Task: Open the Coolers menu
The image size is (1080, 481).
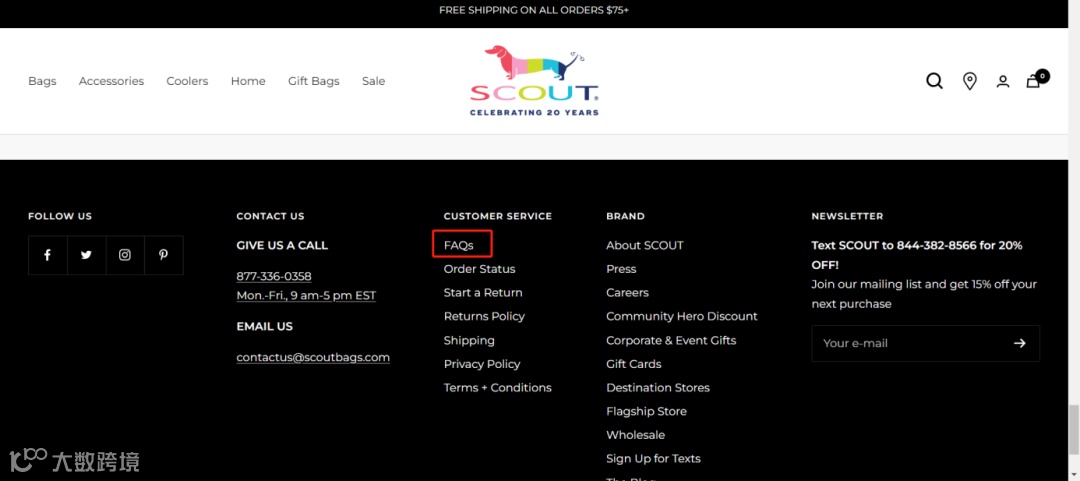Action: pyautogui.click(x=187, y=81)
